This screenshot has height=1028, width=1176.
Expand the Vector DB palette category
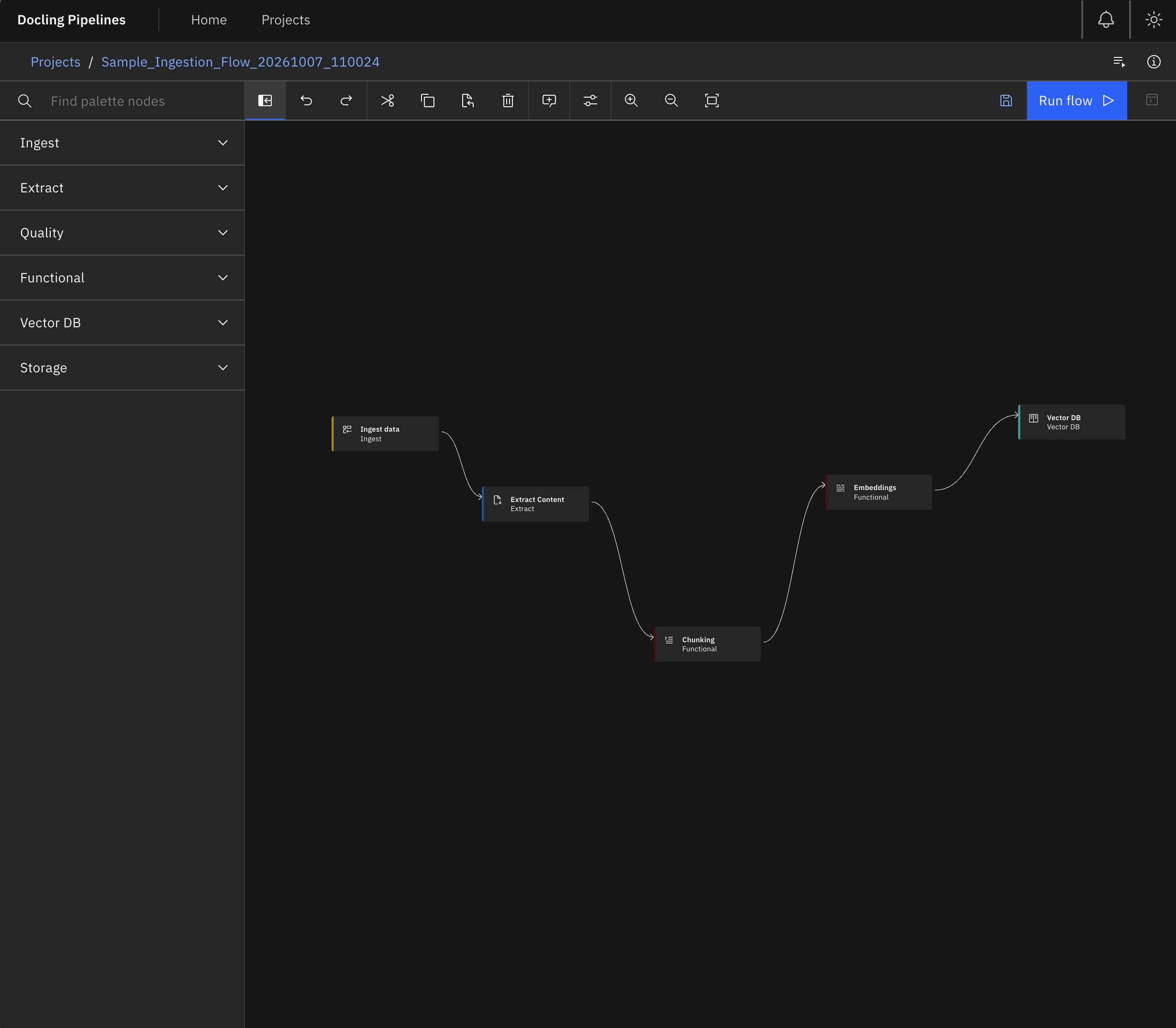tap(122, 323)
